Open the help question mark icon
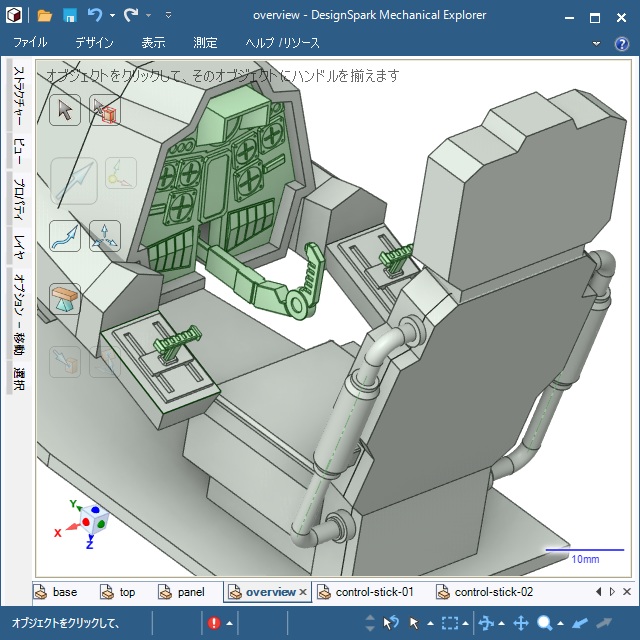This screenshot has height=640, width=640. coord(621,43)
